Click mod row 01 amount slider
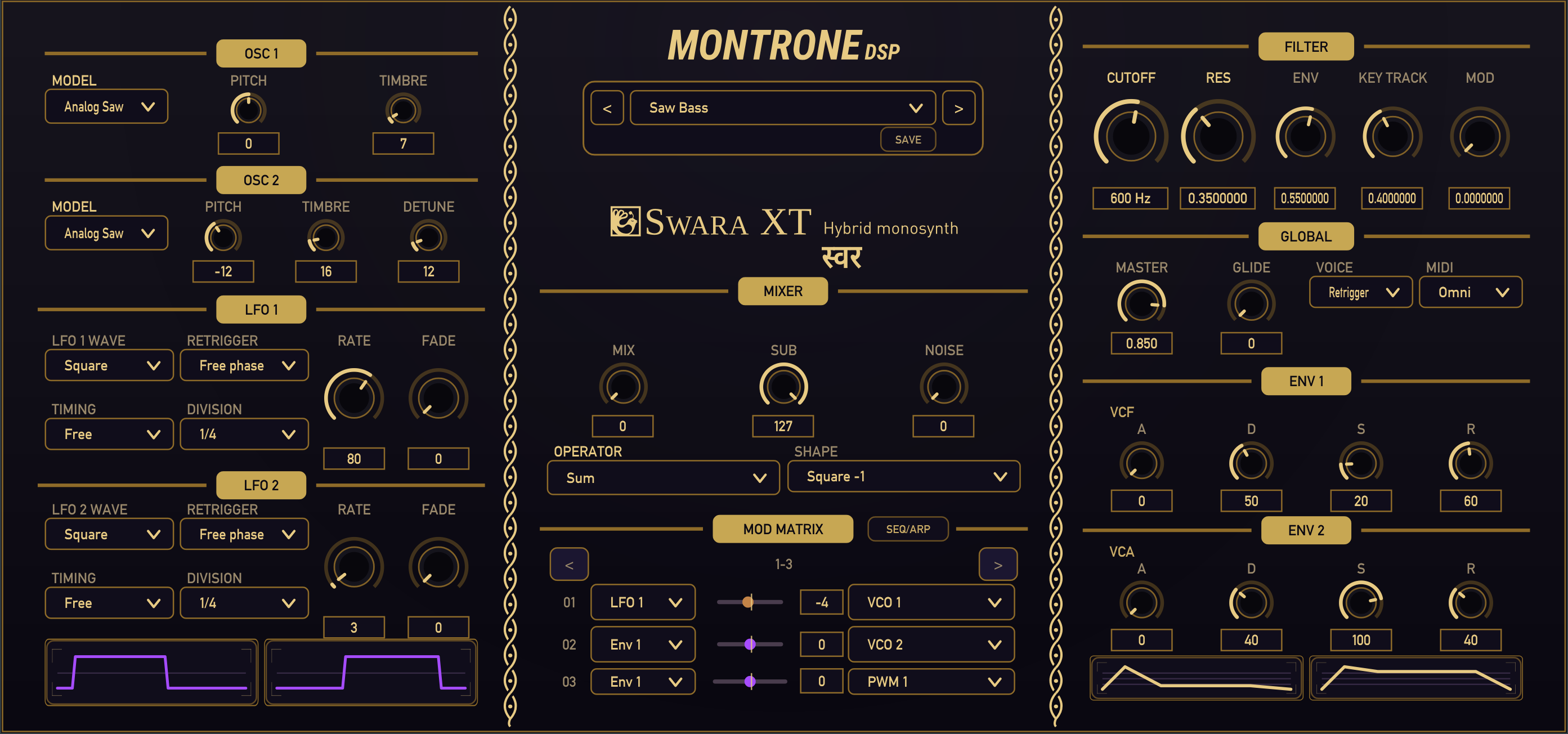The height and width of the screenshot is (734, 1568). point(750,602)
